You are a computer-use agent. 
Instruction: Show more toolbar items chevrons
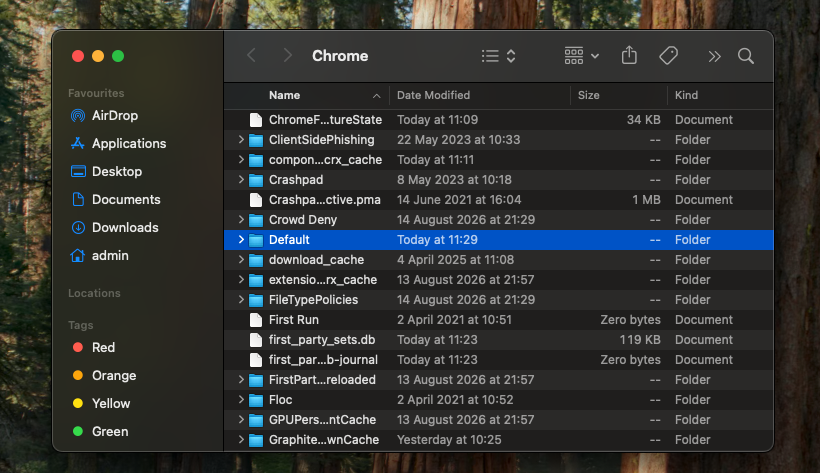[714, 56]
